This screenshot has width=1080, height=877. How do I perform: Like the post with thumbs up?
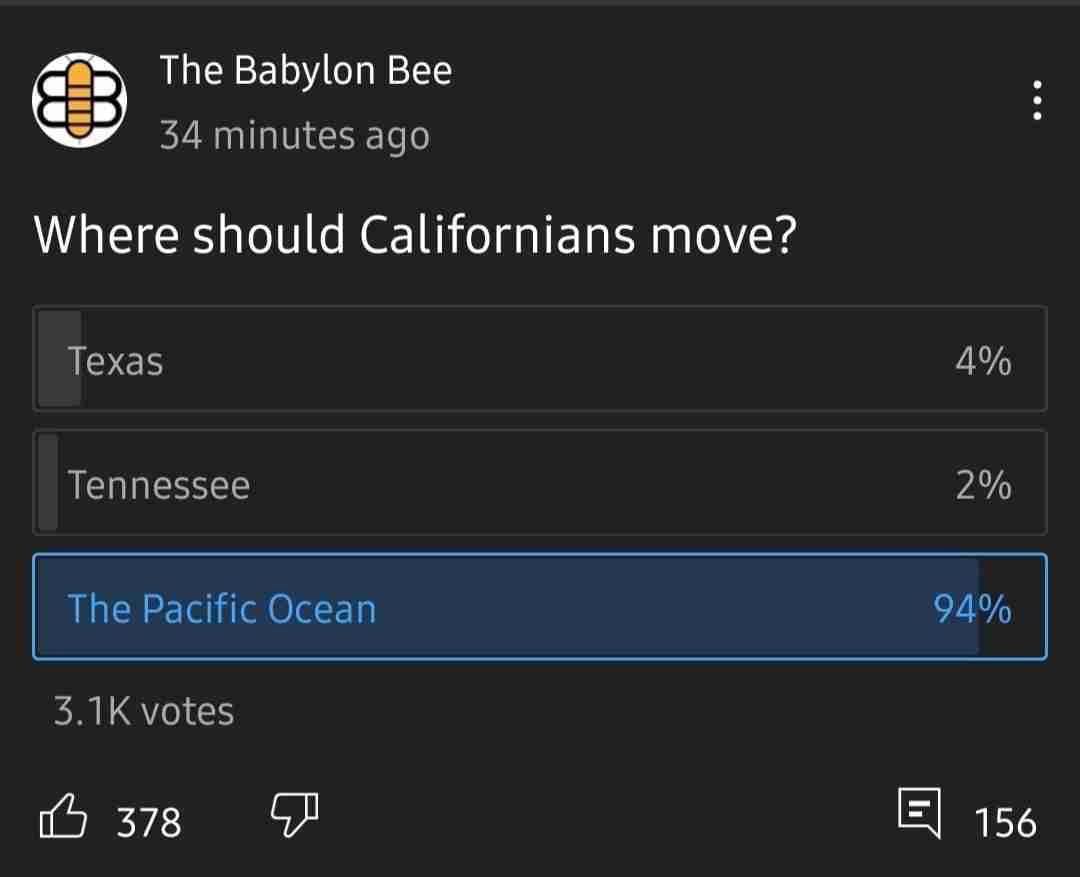(x=63, y=816)
